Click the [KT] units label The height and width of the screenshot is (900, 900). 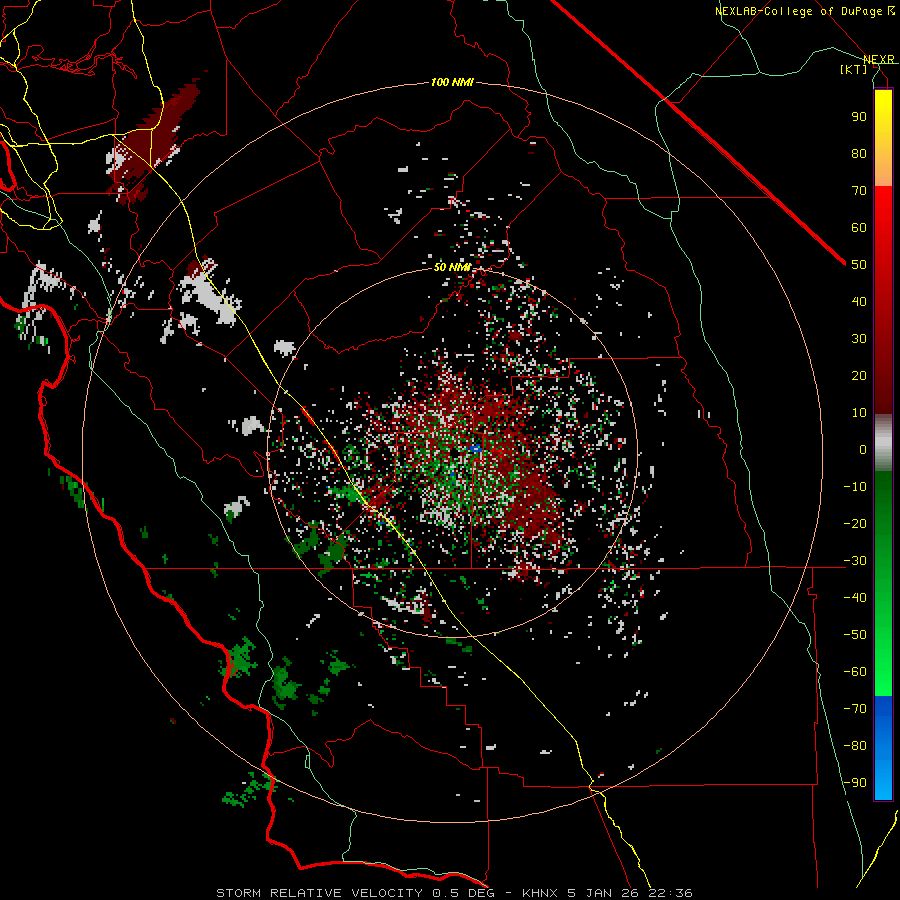coord(853,69)
